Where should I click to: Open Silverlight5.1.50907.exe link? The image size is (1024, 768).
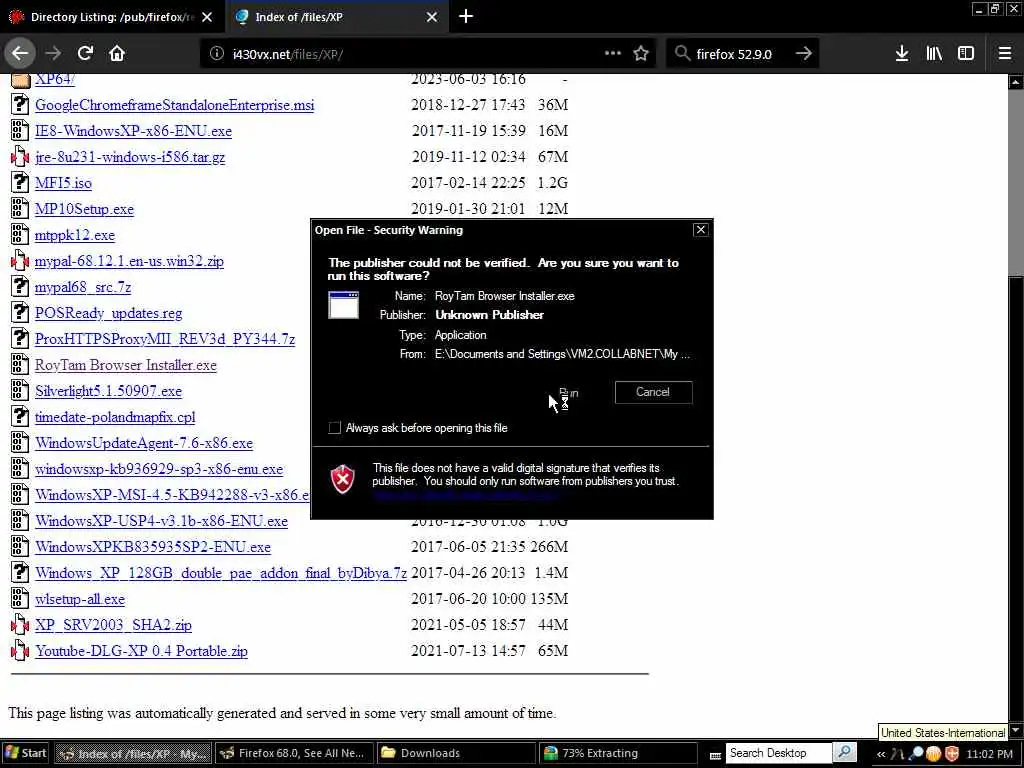tap(108, 391)
